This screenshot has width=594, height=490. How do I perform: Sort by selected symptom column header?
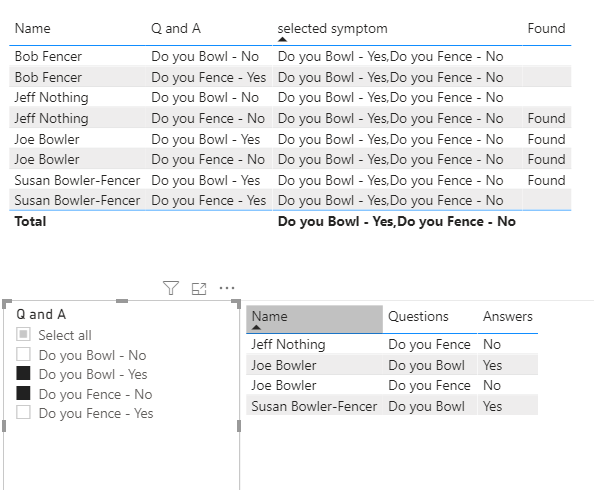[x=332, y=28]
